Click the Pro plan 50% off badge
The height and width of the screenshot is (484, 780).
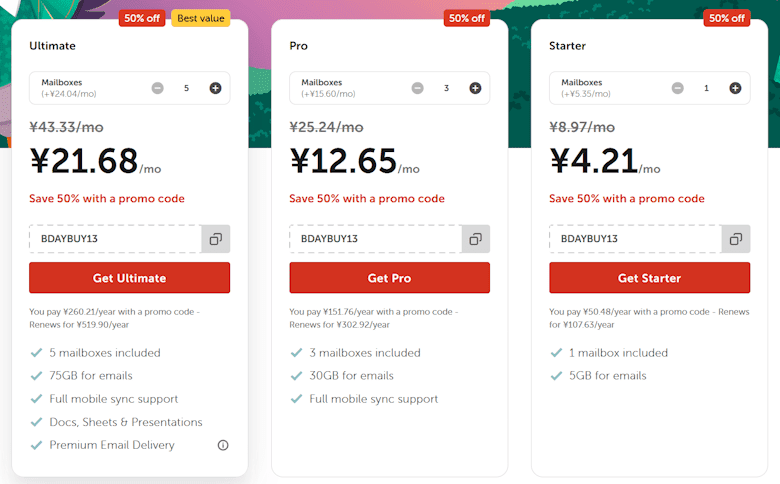[467, 18]
